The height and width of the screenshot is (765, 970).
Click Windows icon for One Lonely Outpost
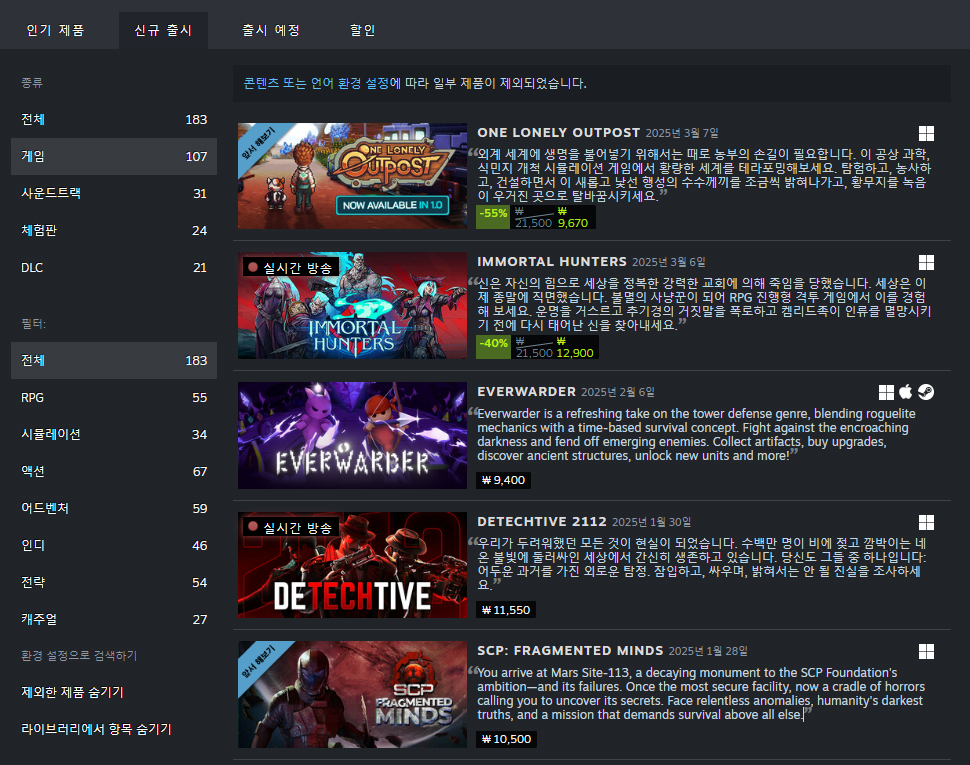[x=926, y=134]
